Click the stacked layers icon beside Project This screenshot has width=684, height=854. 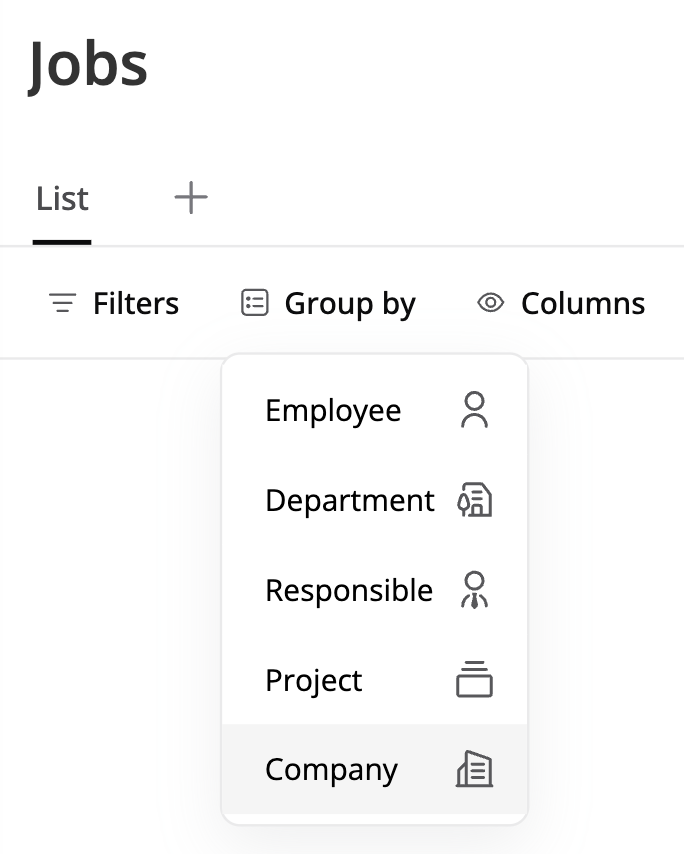[474, 680]
